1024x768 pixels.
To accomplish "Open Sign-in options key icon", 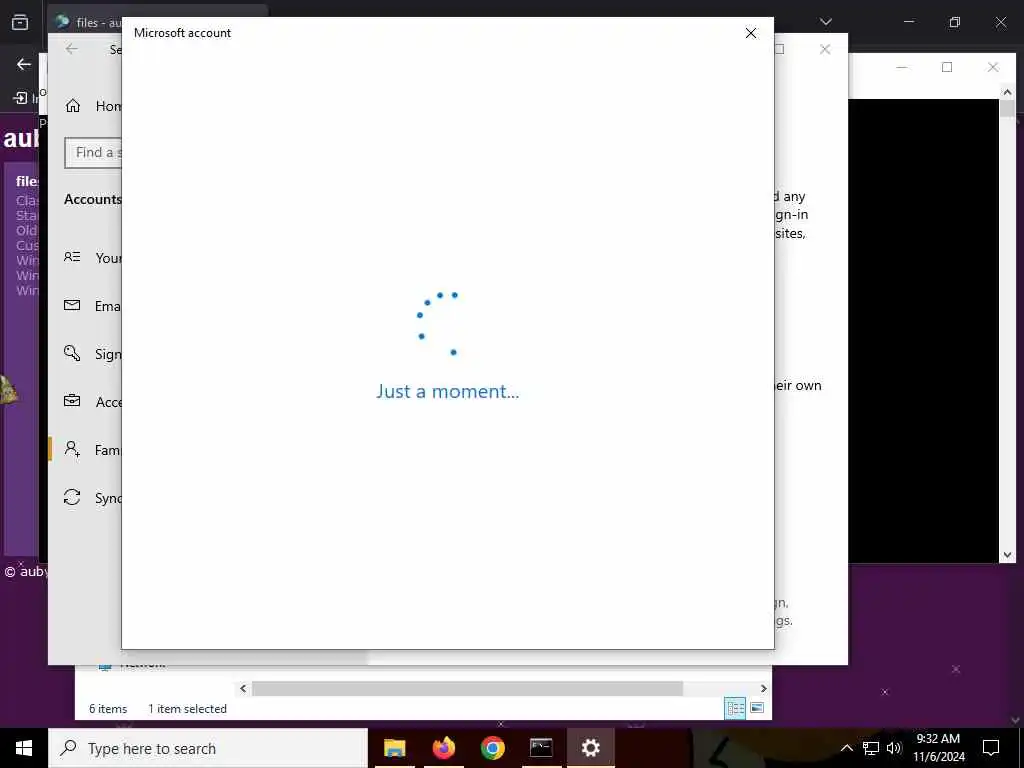I will (x=72, y=353).
